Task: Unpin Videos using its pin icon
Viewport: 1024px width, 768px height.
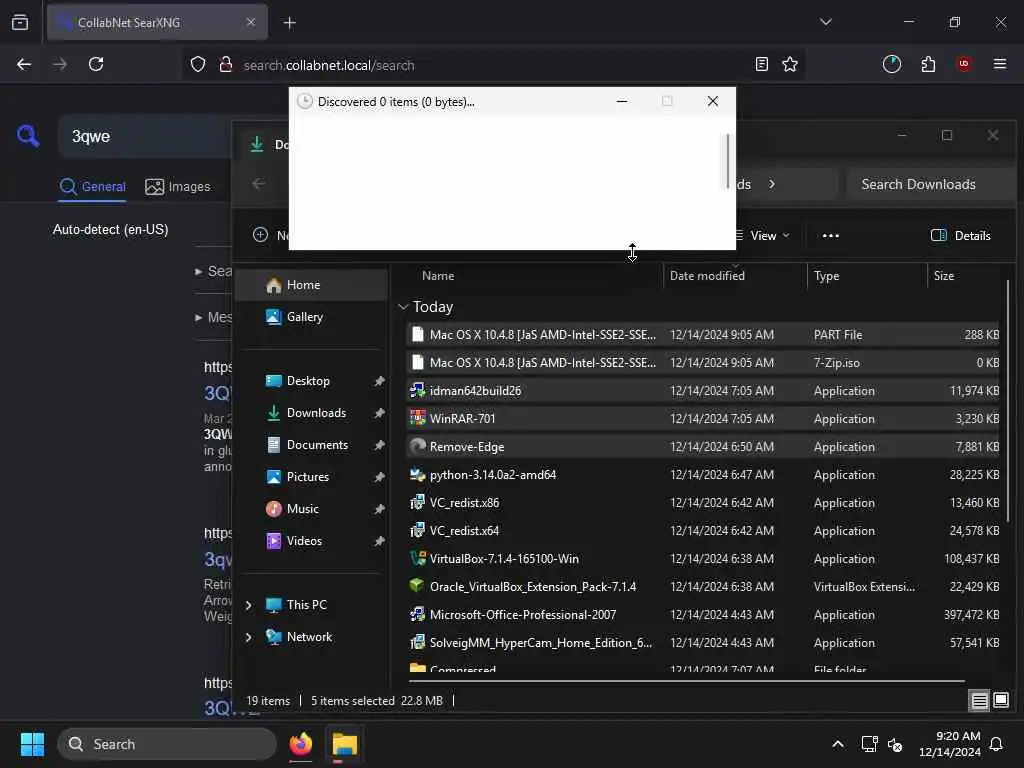Action: pyautogui.click(x=379, y=541)
